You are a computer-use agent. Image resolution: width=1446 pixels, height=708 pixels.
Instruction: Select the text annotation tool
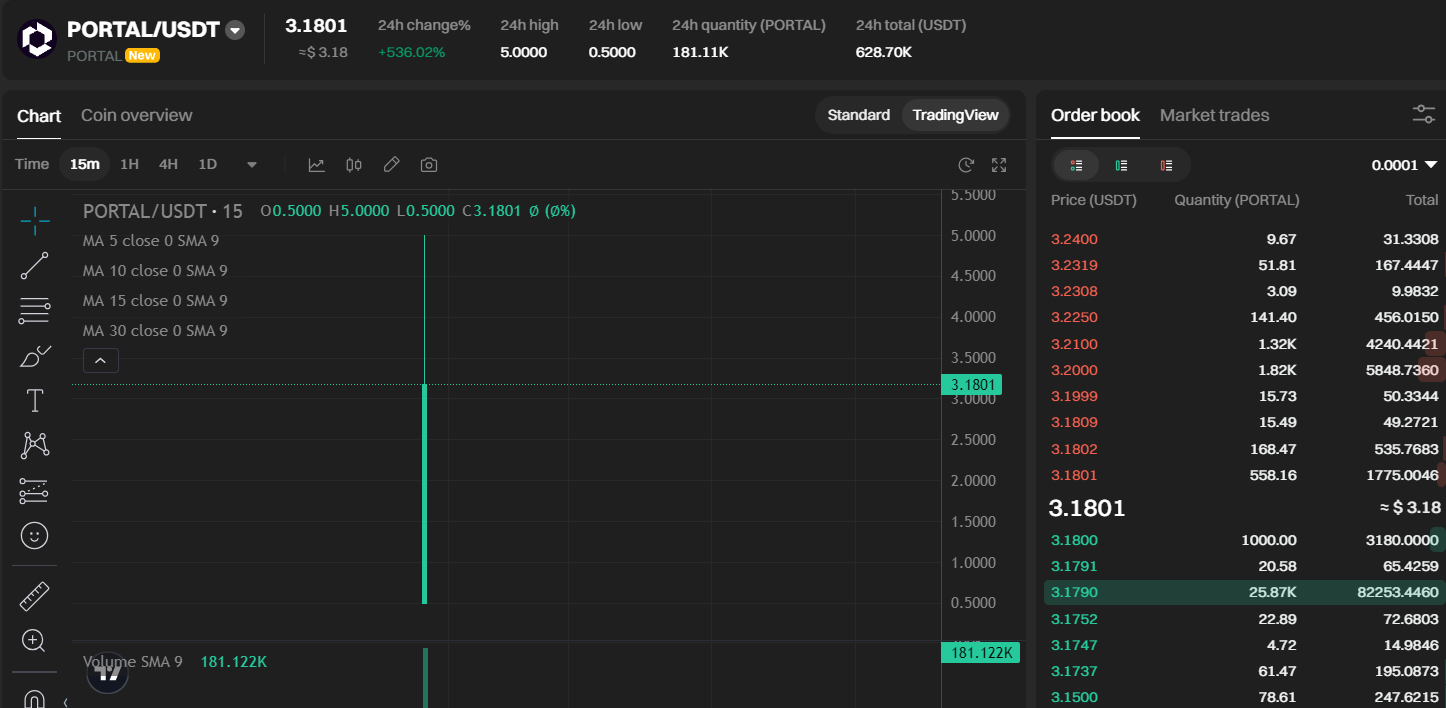pos(35,401)
